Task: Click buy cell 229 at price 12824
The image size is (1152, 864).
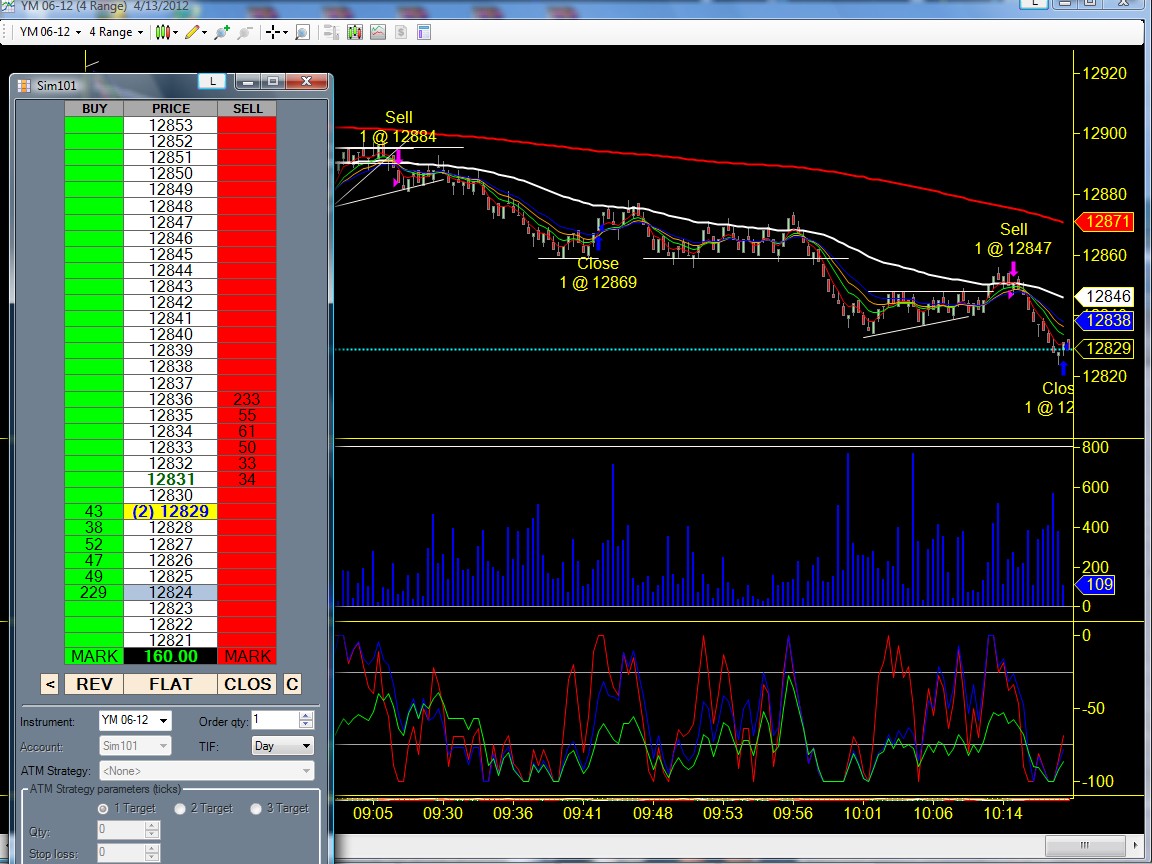Action: [x=94, y=592]
